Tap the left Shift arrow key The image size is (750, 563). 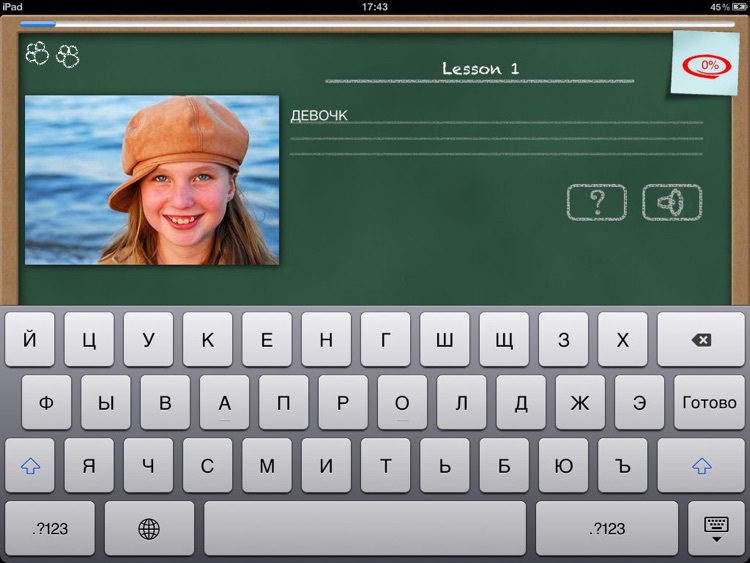click(30, 465)
